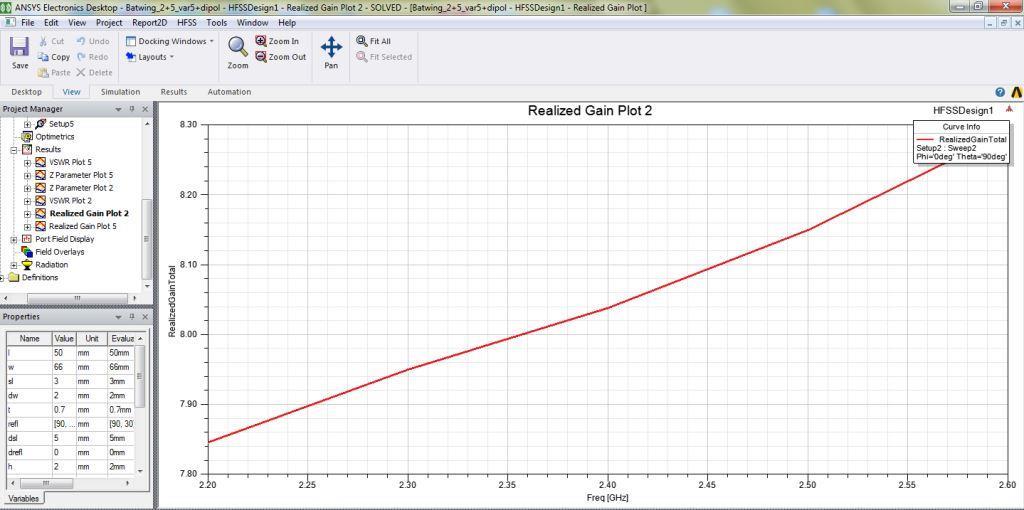Open the HFSS menu

[187, 22]
